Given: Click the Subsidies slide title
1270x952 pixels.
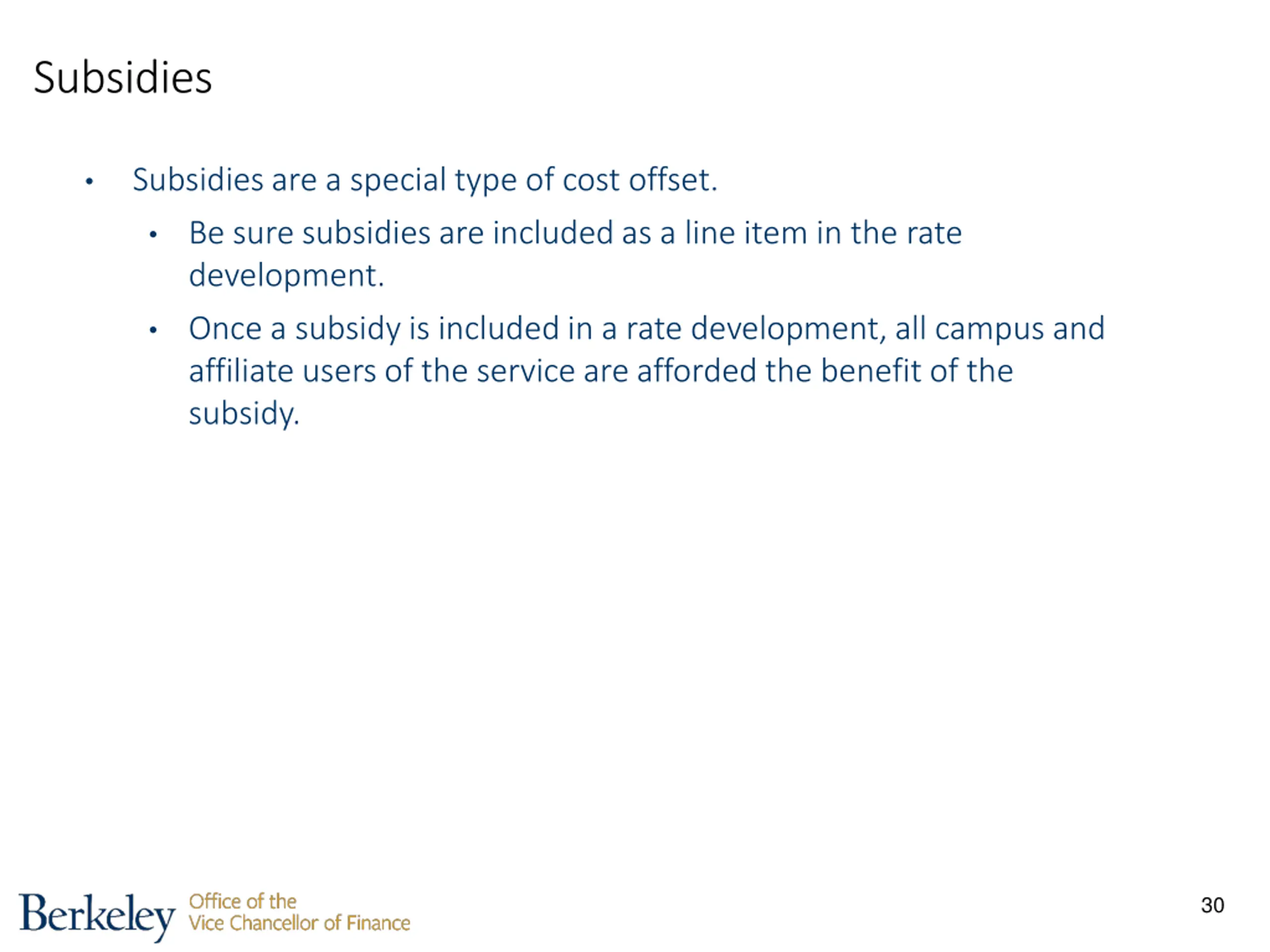Looking at the screenshot, I should [123, 77].
